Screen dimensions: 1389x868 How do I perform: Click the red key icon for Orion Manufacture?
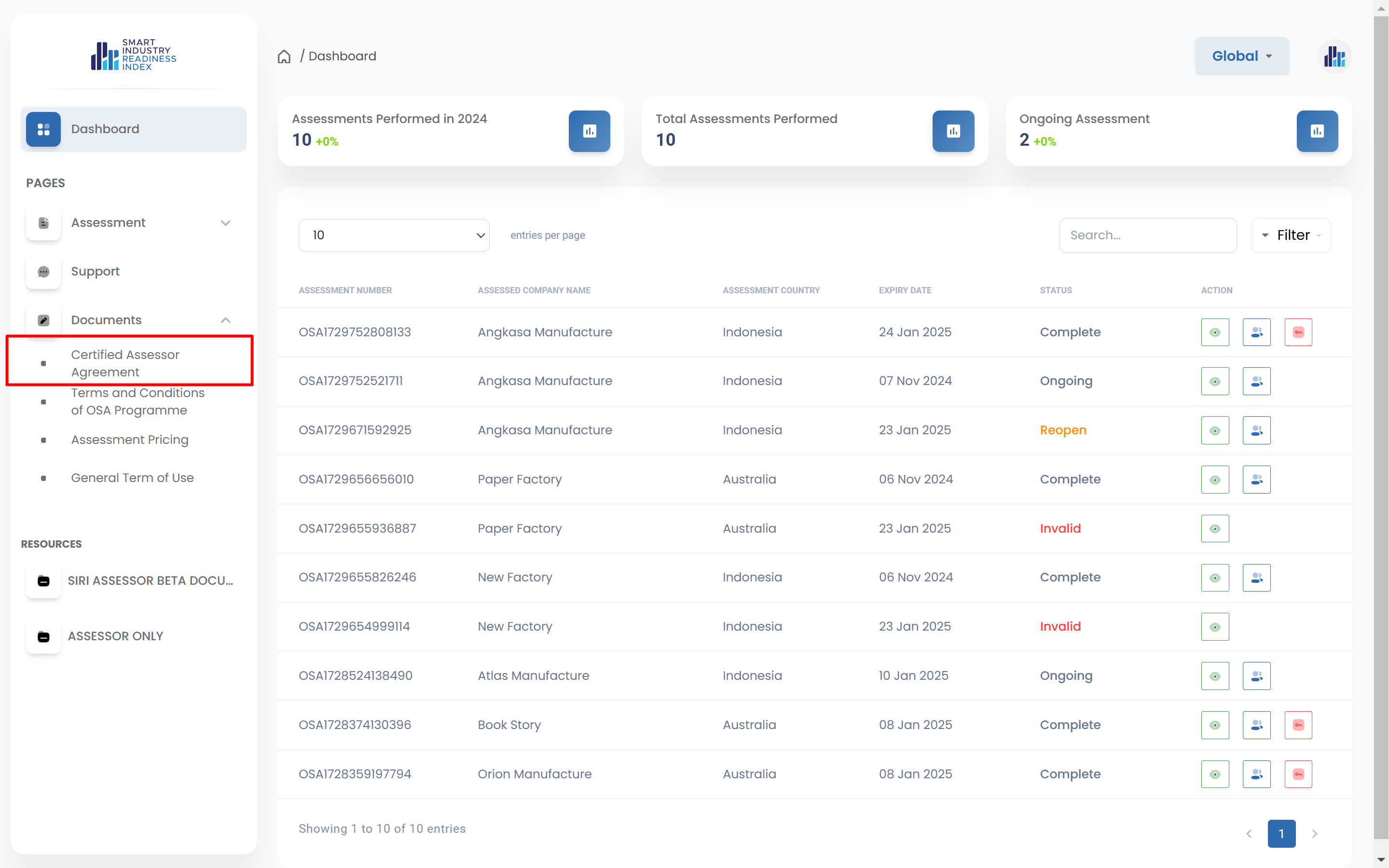tap(1298, 774)
